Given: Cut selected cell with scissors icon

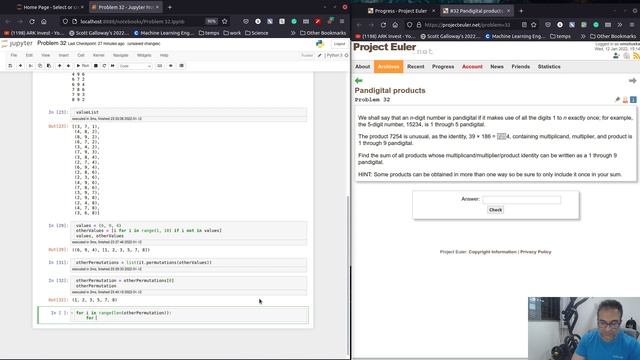Looking at the screenshot, I should click(31, 66).
